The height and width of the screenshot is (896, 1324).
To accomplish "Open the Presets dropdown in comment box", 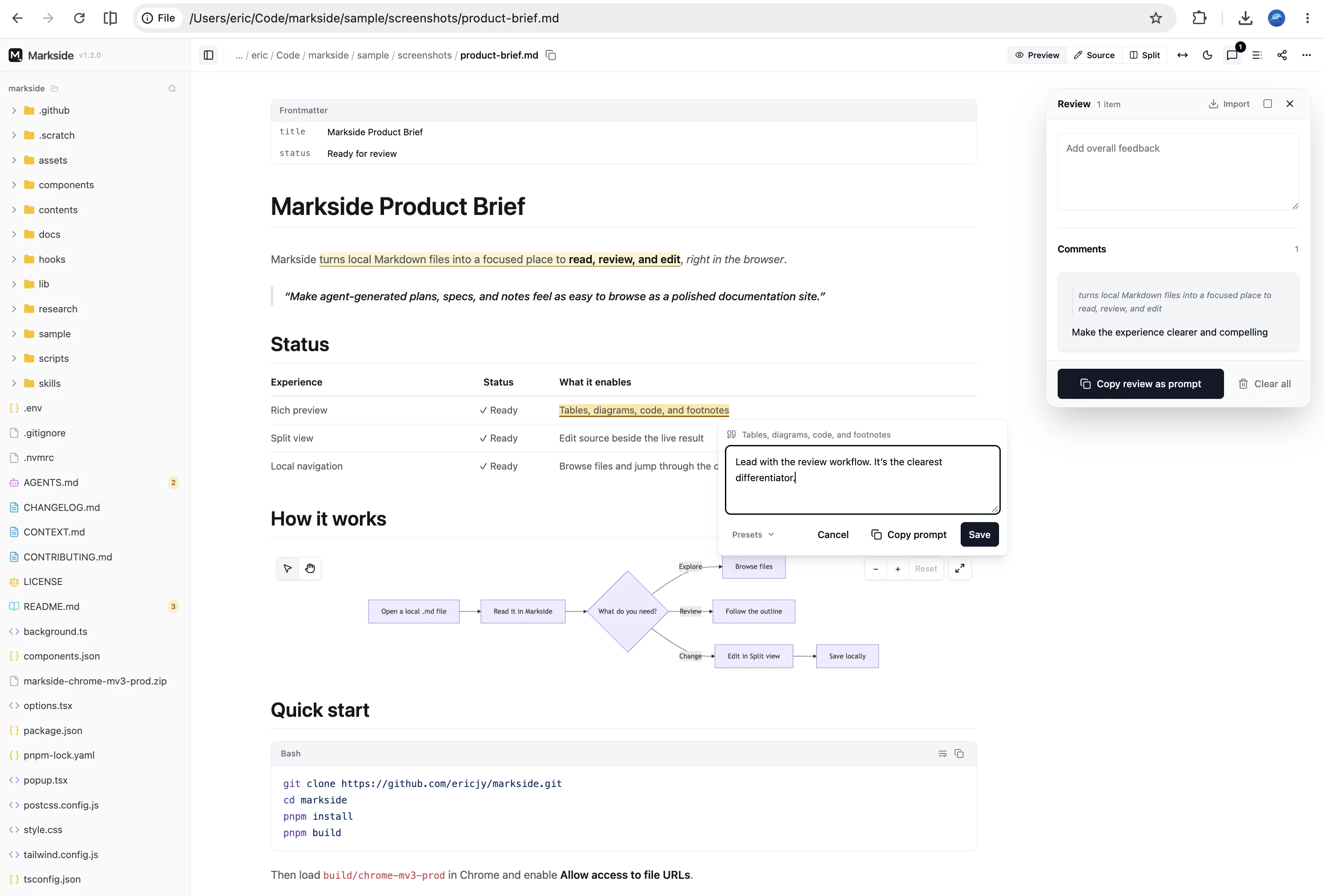I will (753, 535).
